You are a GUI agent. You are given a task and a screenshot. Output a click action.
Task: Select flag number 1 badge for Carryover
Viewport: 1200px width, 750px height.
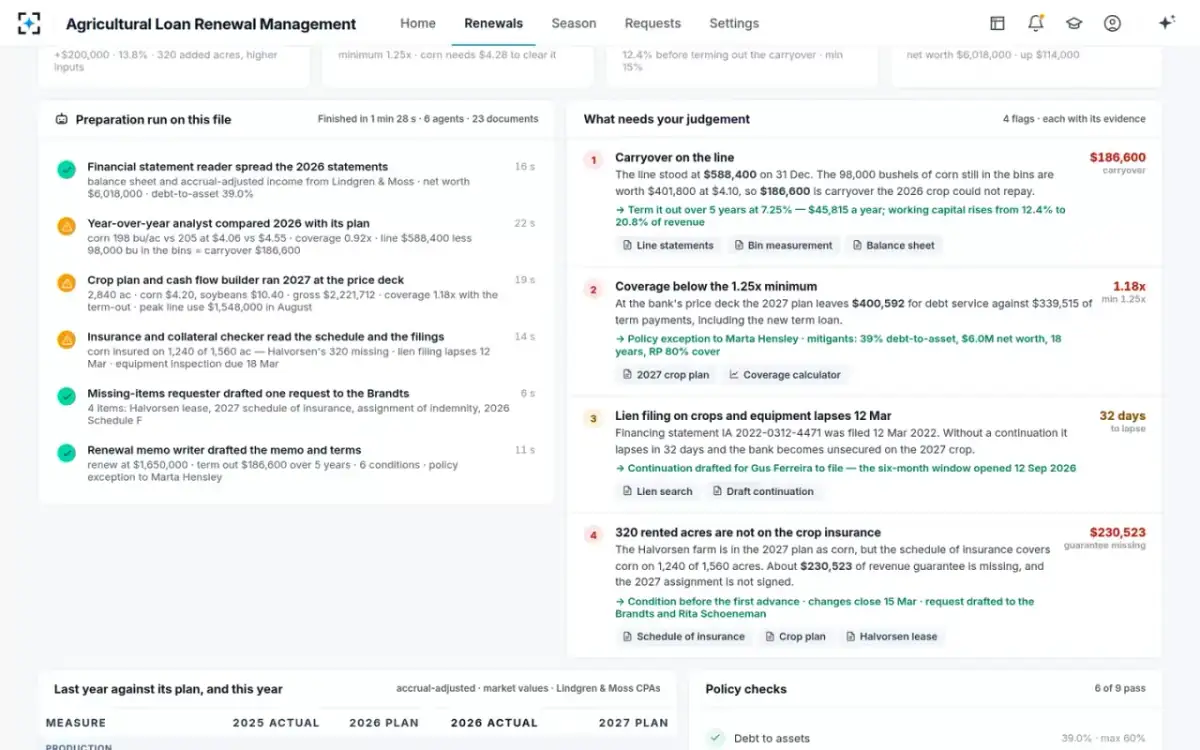tap(593, 160)
